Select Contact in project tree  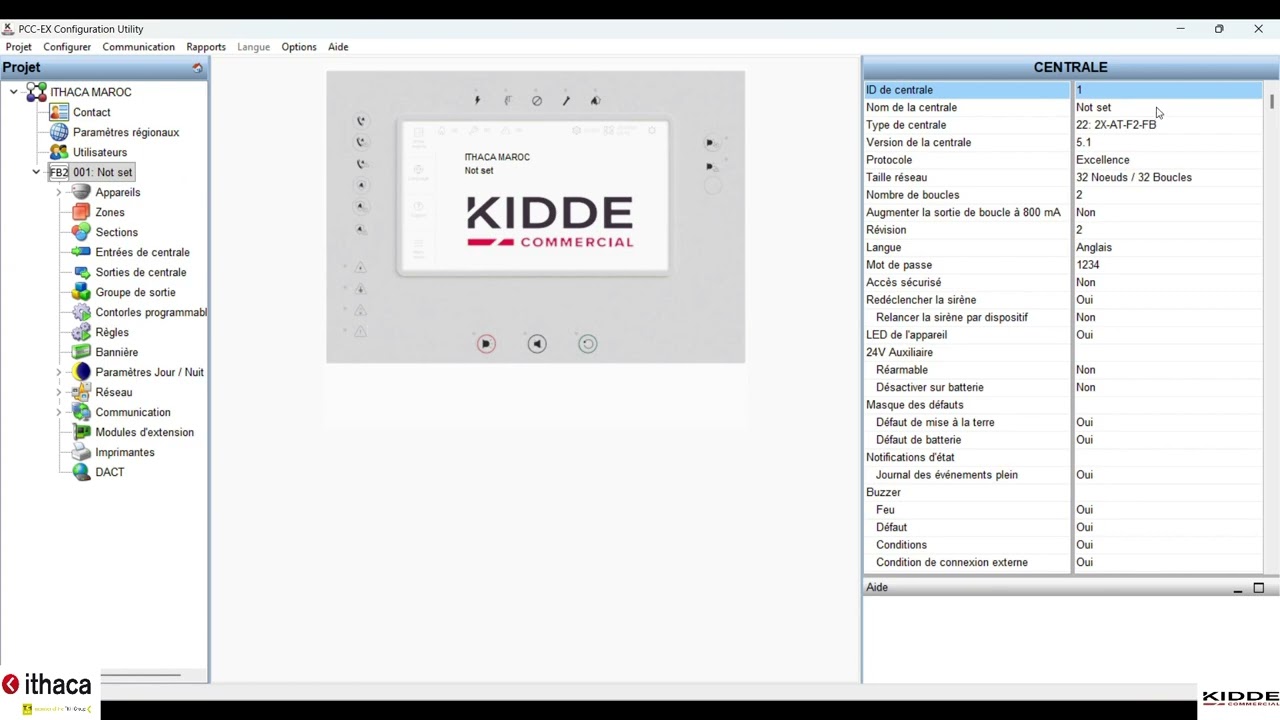point(91,112)
